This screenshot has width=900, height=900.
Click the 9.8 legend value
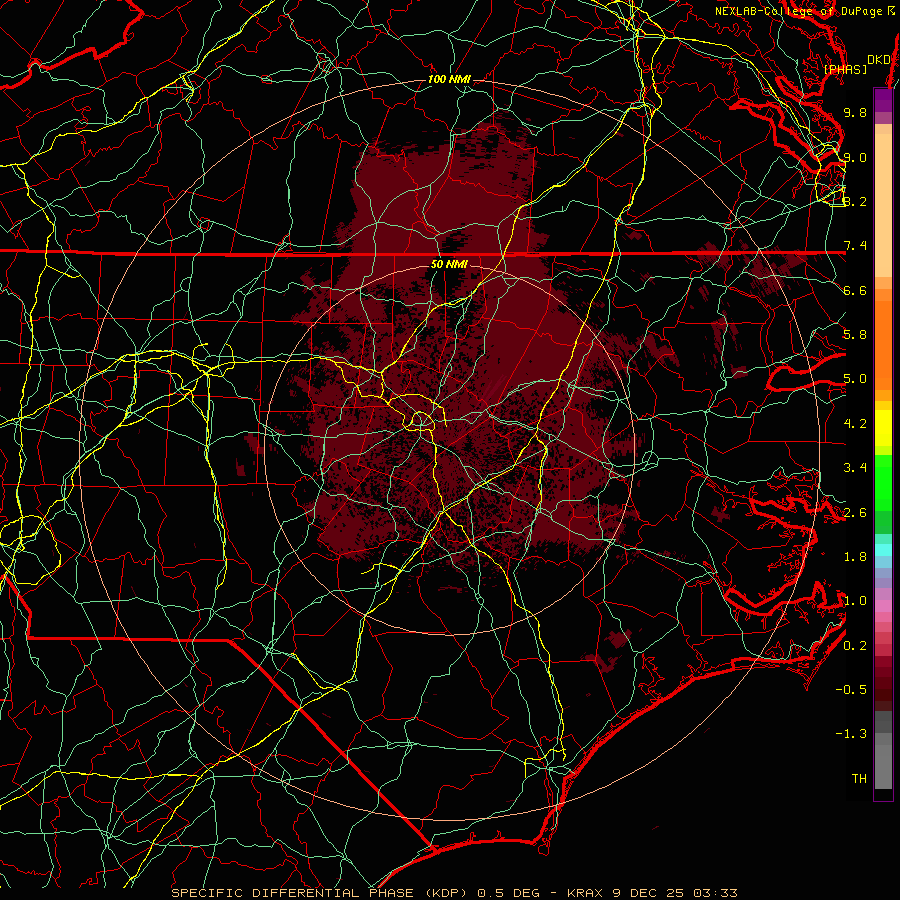855,112
